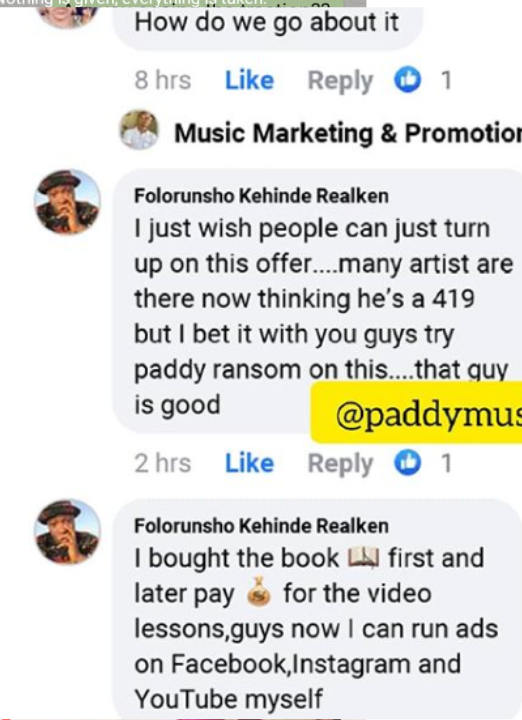Click the 2 hrs timestamp
The height and width of the screenshot is (720, 522).
point(163,463)
